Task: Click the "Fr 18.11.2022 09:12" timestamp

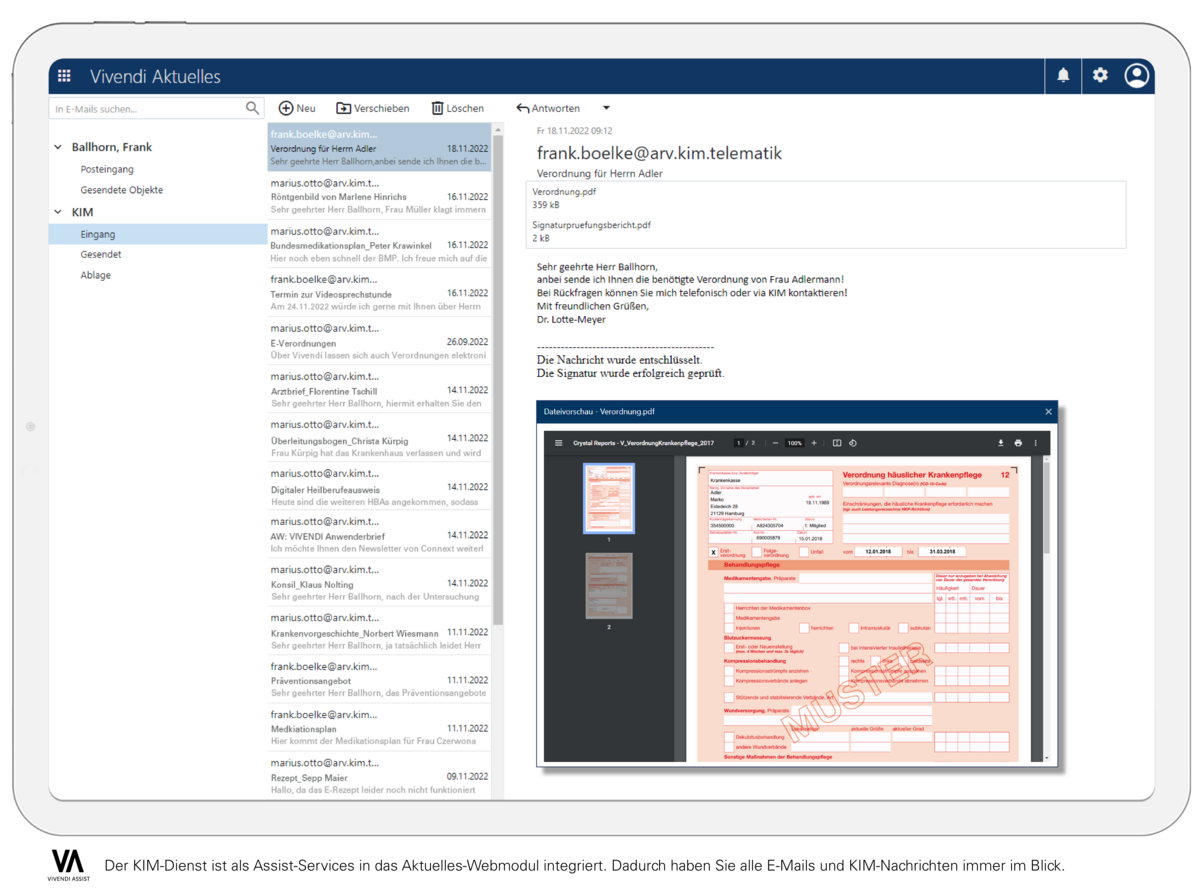Action: pyautogui.click(x=574, y=131)
